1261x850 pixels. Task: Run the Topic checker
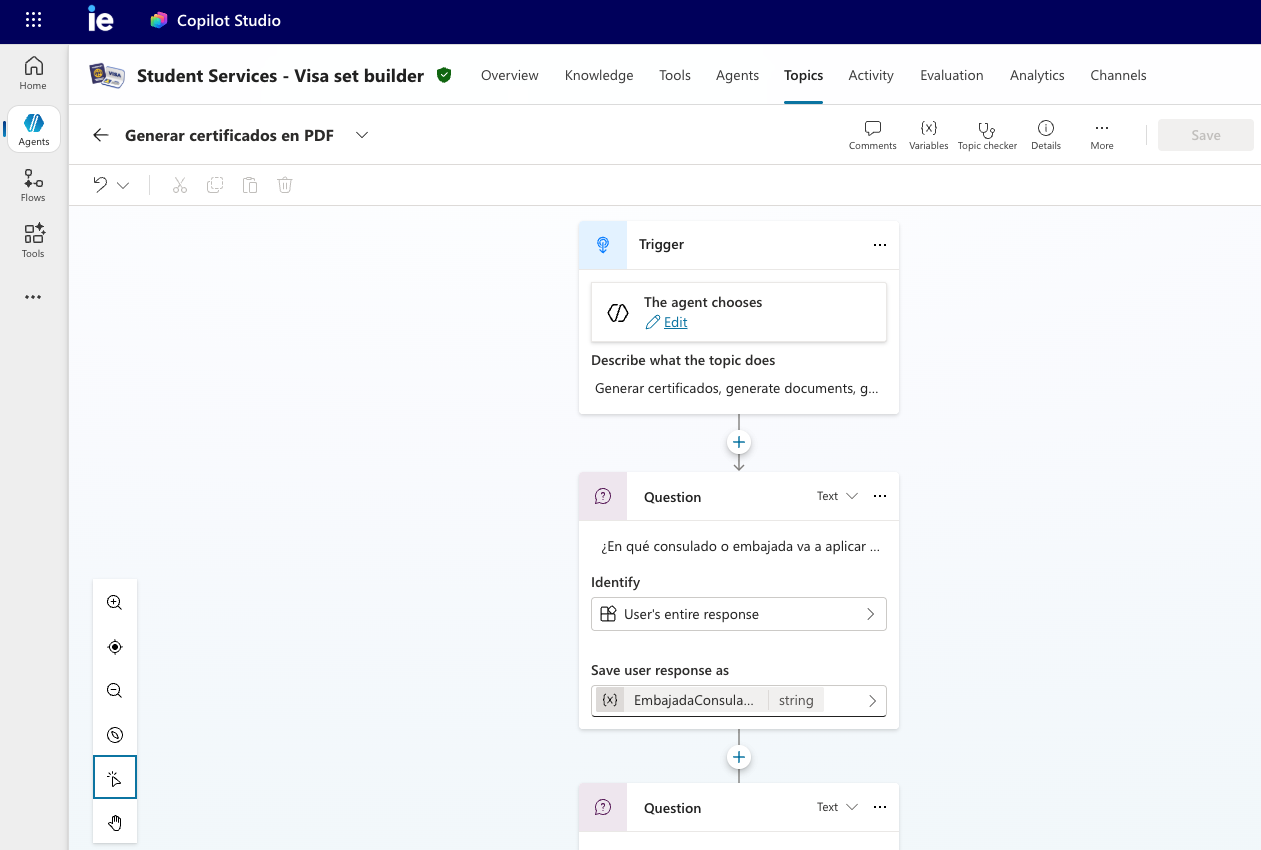click(987, 135)
